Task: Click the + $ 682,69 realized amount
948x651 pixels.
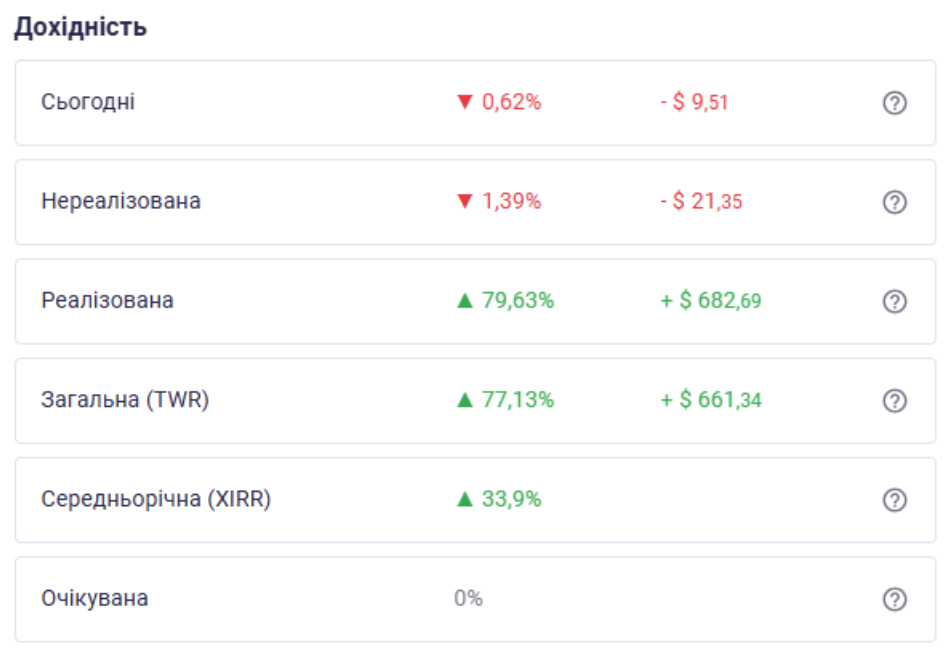Action: [711, 301]
